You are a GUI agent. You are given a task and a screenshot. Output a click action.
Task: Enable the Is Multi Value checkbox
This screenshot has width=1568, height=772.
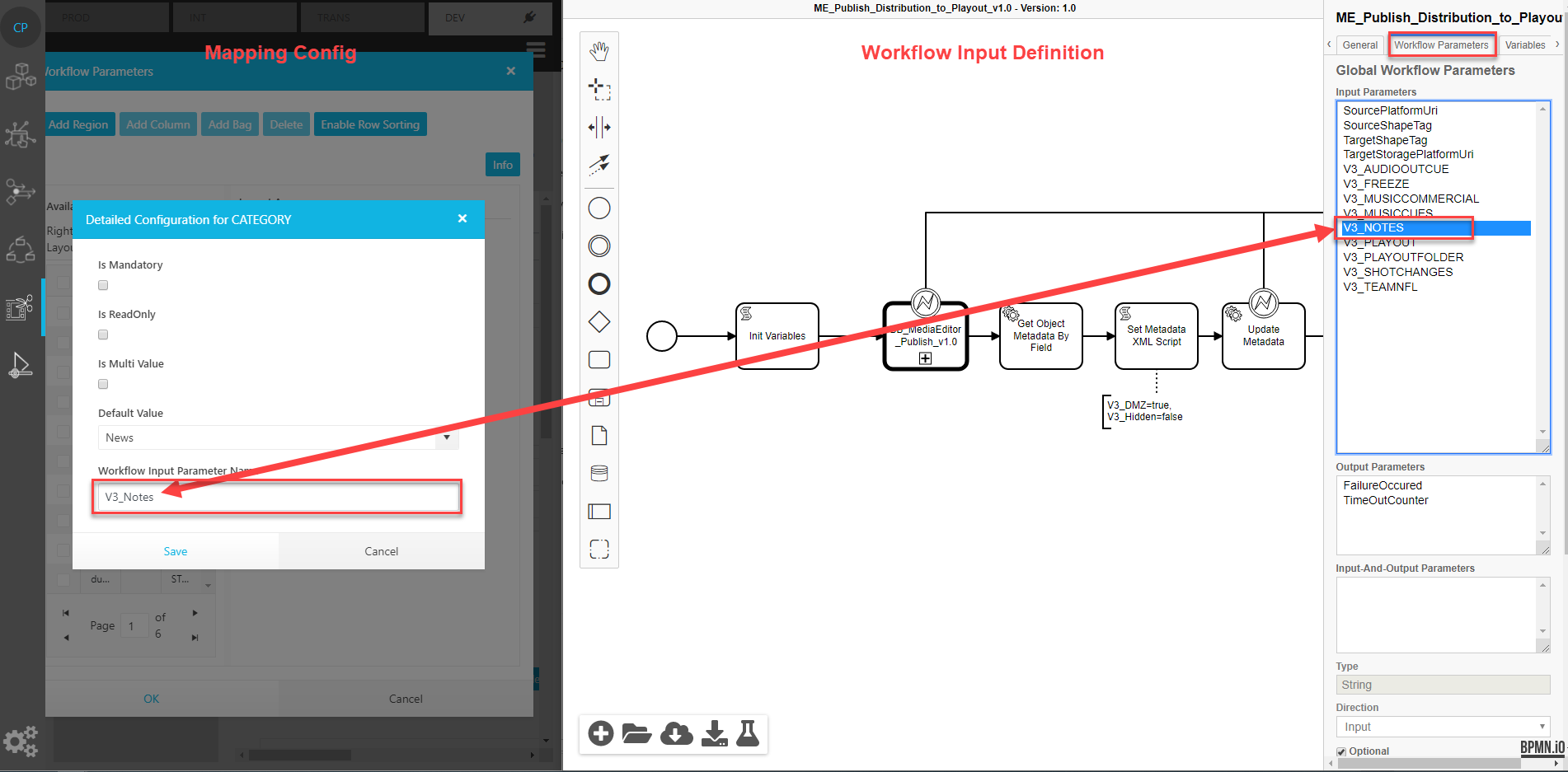[x=102, y=384]
